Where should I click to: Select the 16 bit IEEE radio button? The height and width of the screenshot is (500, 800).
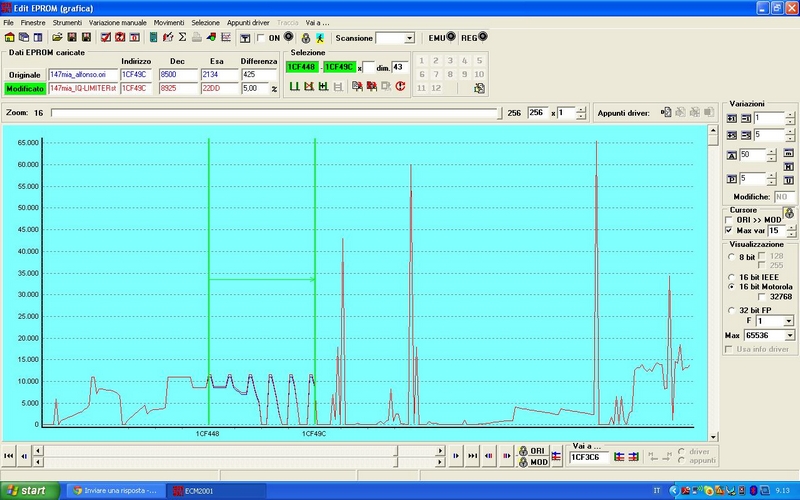coord(730,276)
